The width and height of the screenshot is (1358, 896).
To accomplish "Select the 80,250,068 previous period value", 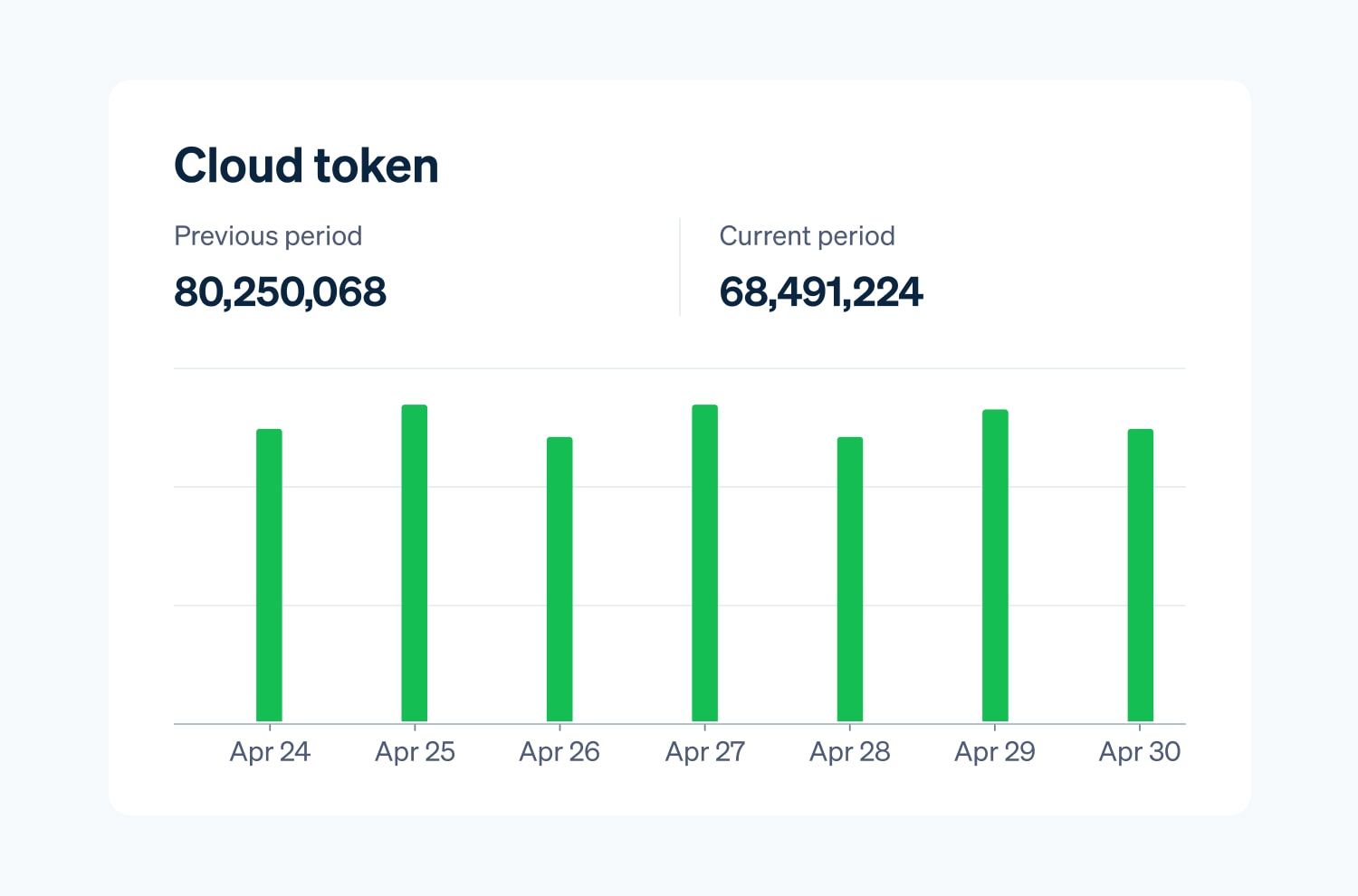I will coord(280,292).
